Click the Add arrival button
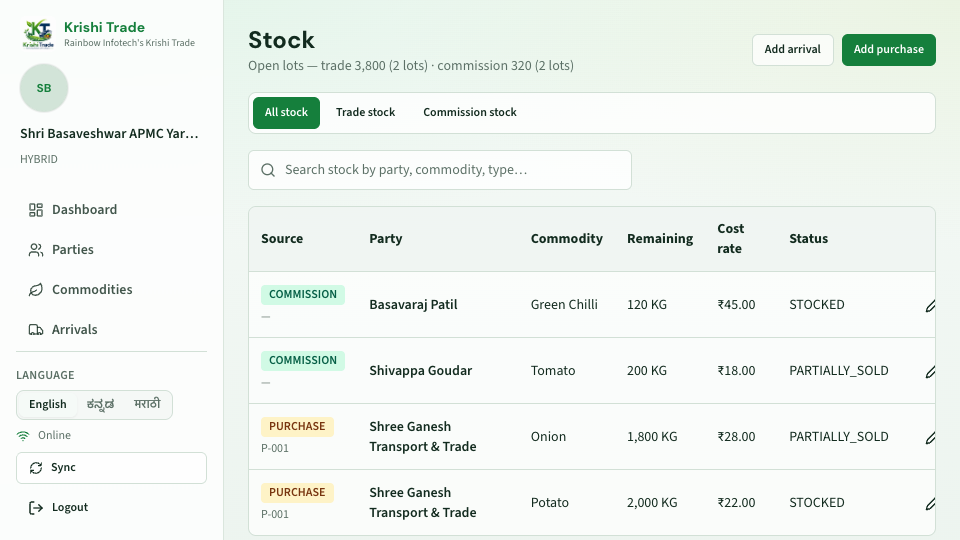Viewport: 960px width, 540px height. [x=792, y=50]
